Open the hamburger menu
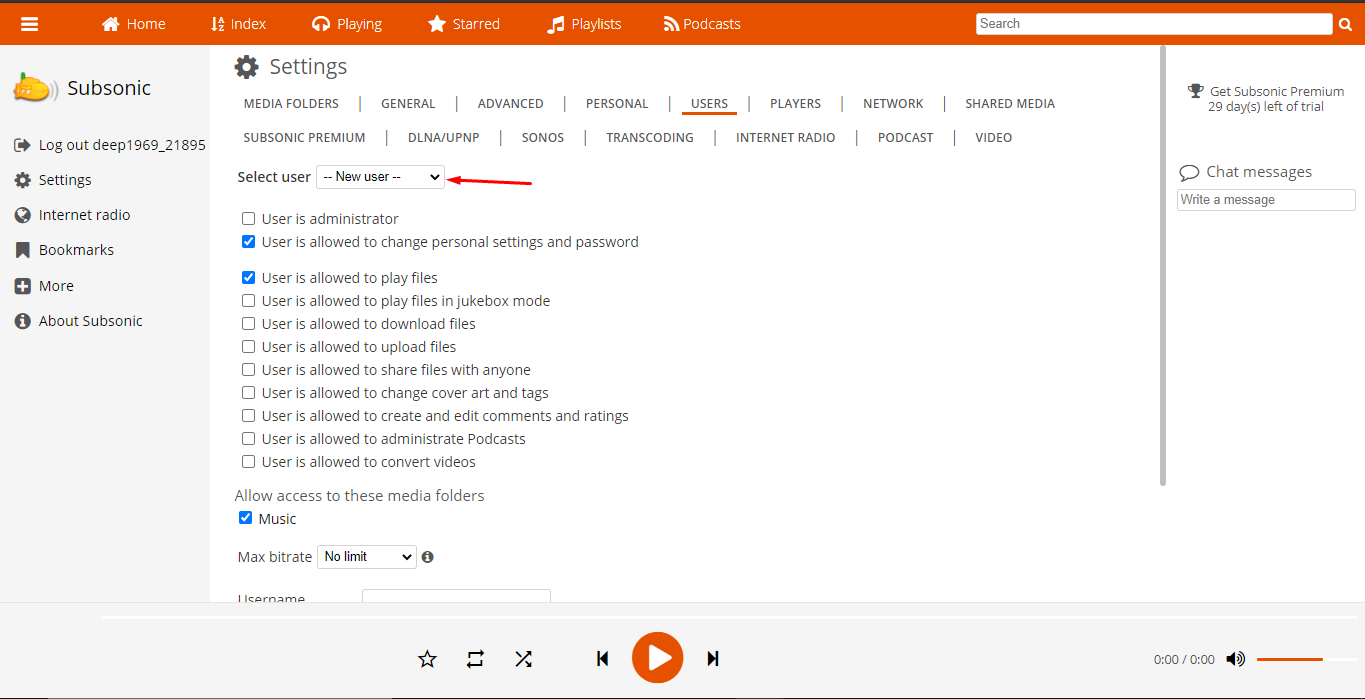This screenshot has width=1365, height=699. [29, 23]
